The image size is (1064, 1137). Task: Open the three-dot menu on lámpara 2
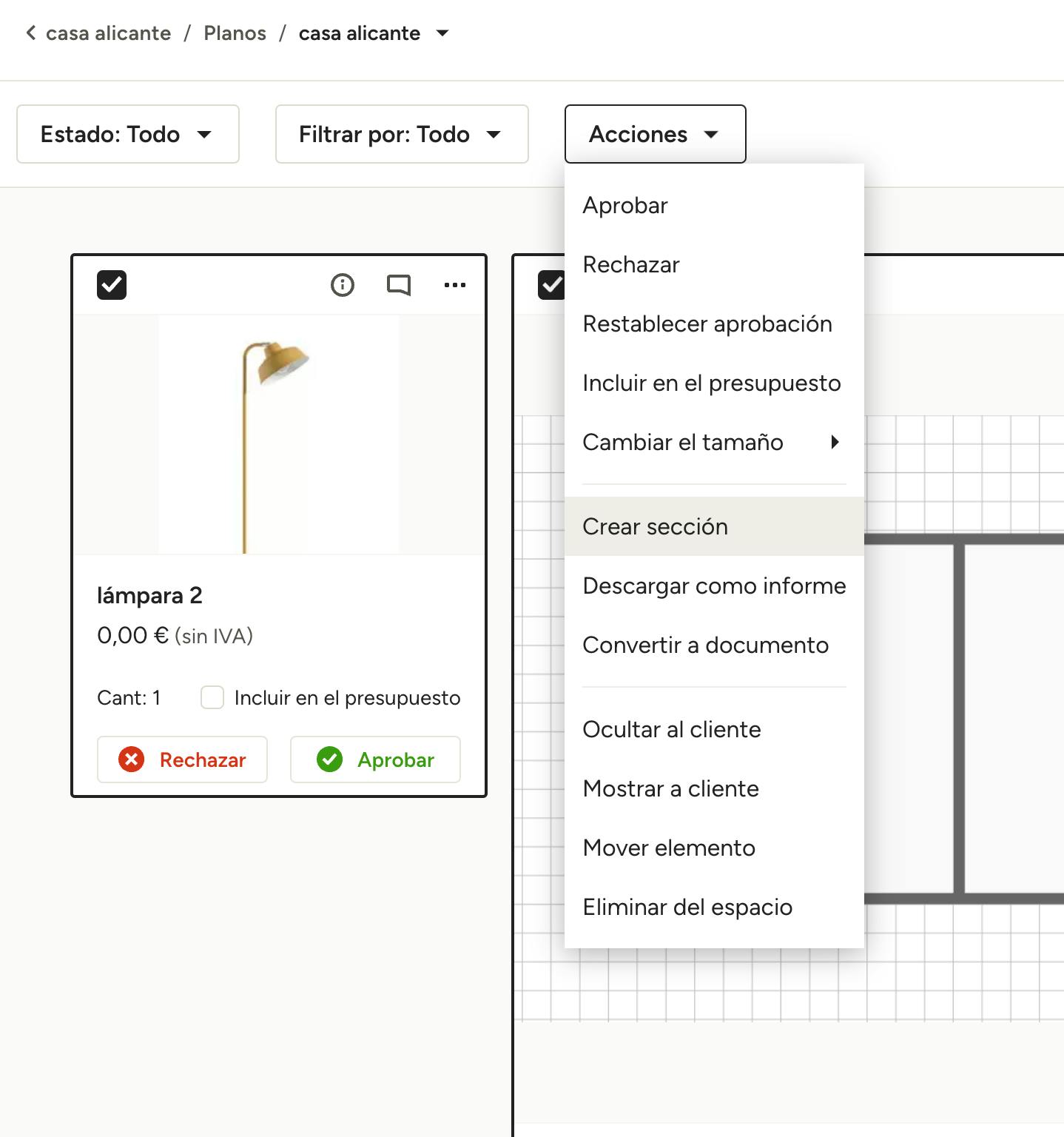[454, 285]
